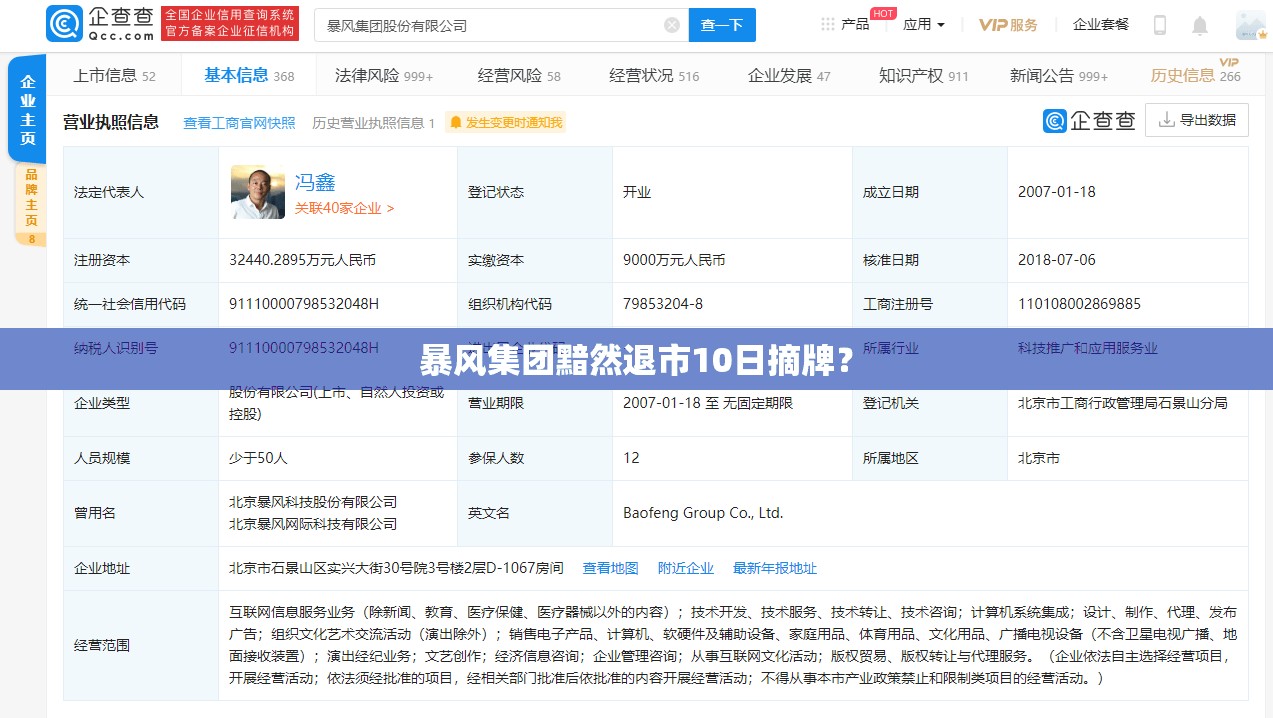Click 冯鑫 portrait photo
This screenshot has width=1273, height=718.
(258, 192)
